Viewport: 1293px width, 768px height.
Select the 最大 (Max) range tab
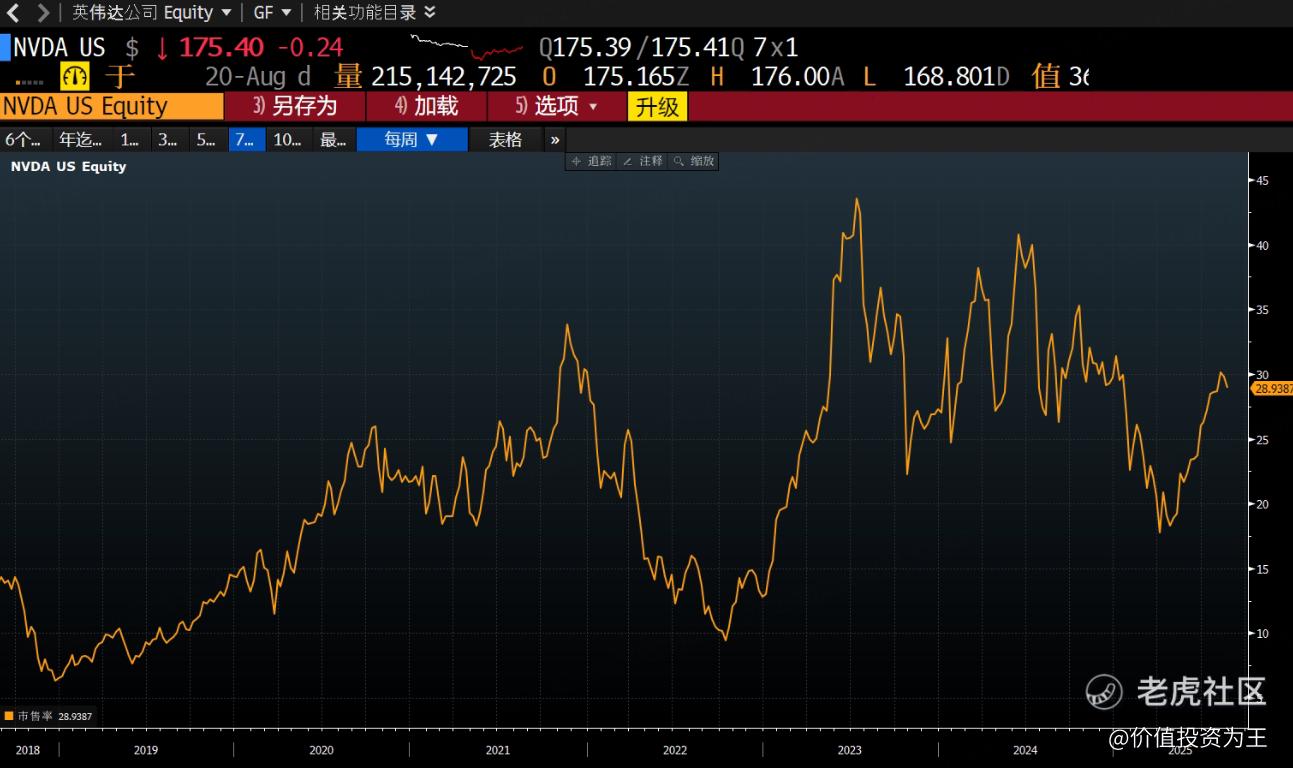click(x=334, y=140)
